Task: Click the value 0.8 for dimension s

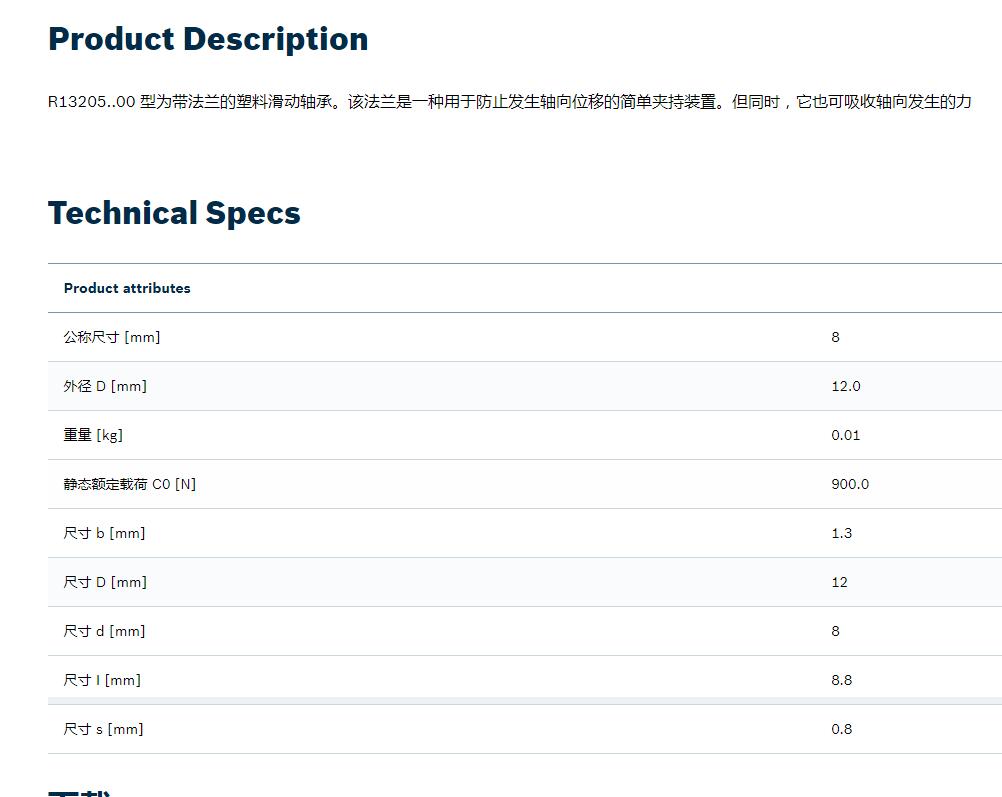Action: pos(842,729)
